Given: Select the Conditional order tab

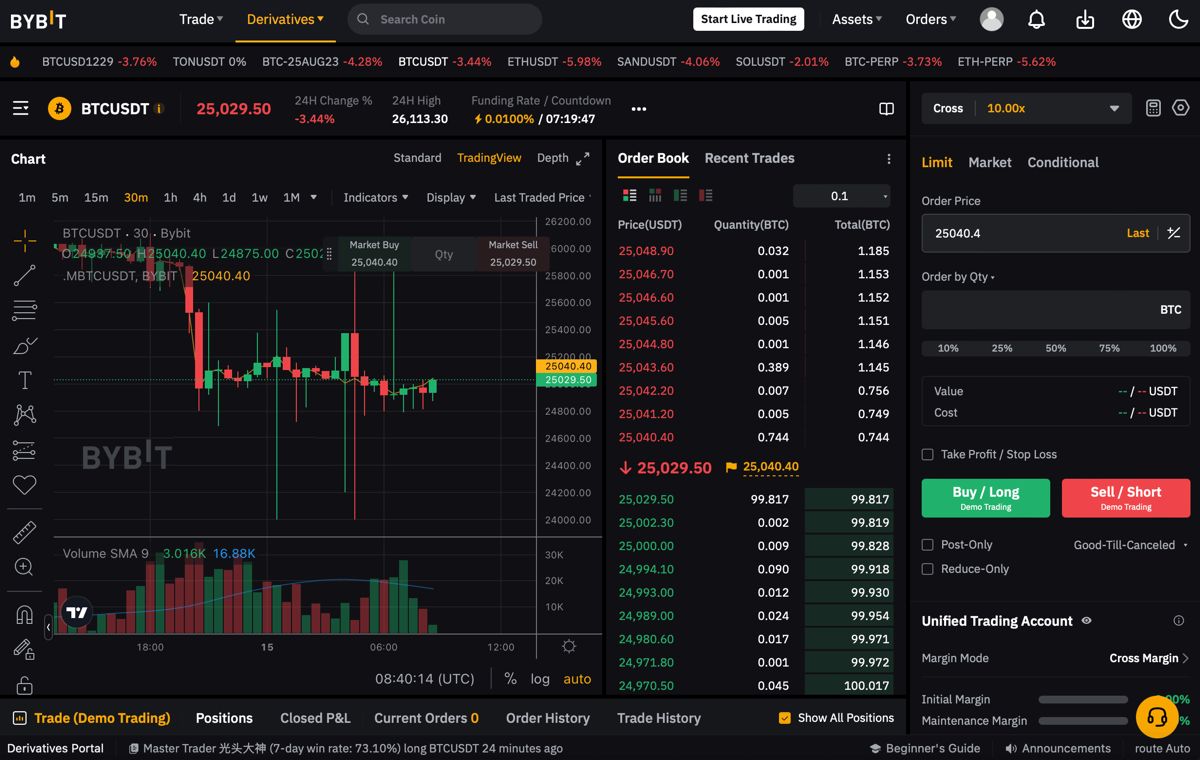Looking at the screenshot, I should point(1063,162).
